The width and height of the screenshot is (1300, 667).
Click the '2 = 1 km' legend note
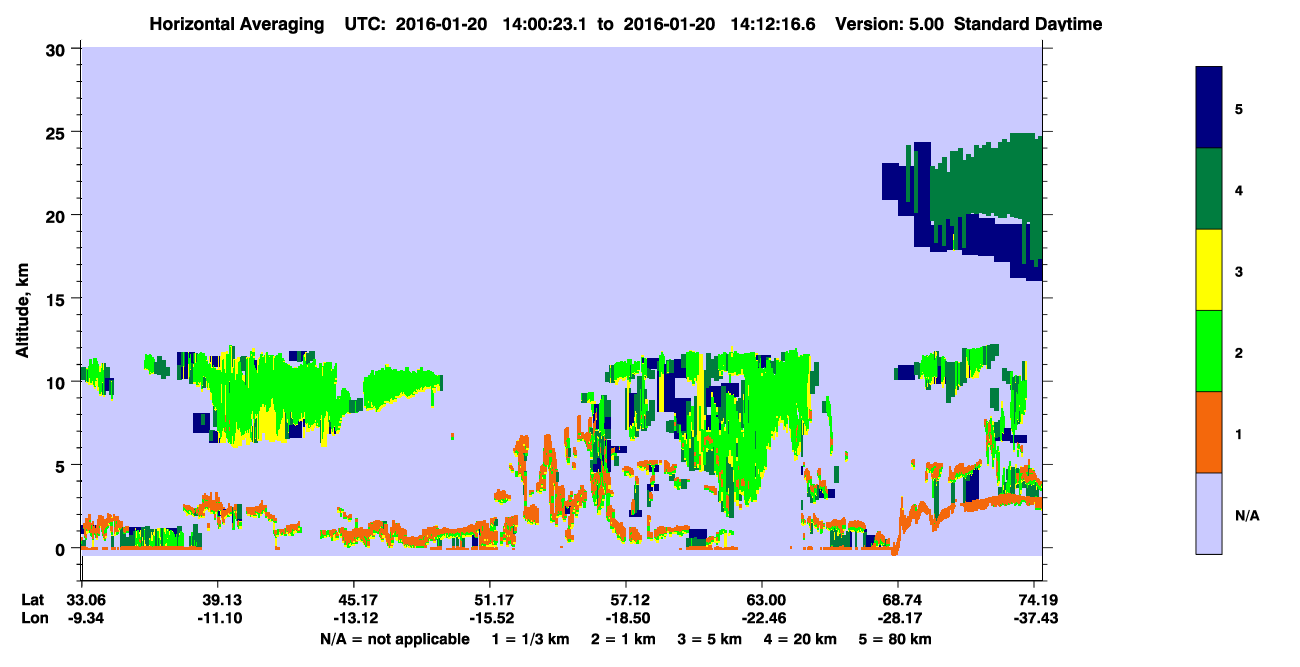(x=623, y=639)
